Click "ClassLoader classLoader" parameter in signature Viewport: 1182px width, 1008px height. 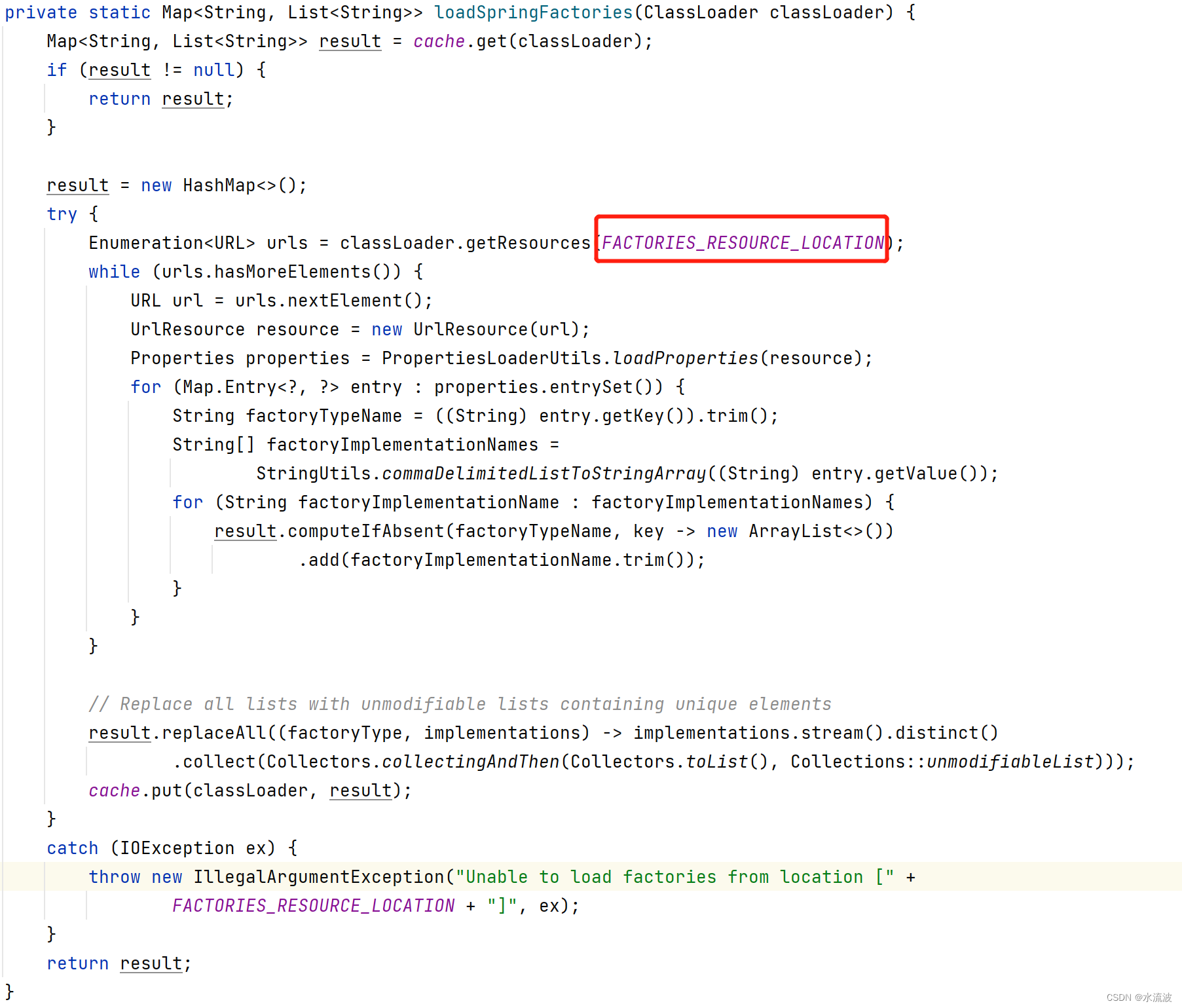[x=764, y=12]
